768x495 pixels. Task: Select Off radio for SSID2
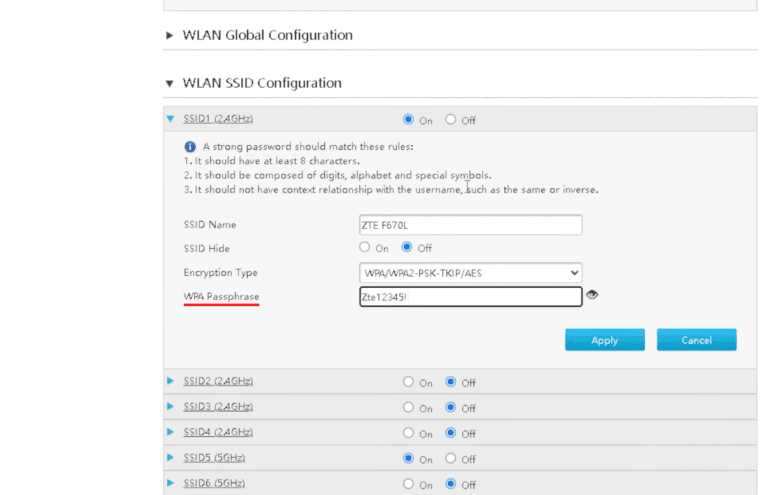[x=451, y=382]
